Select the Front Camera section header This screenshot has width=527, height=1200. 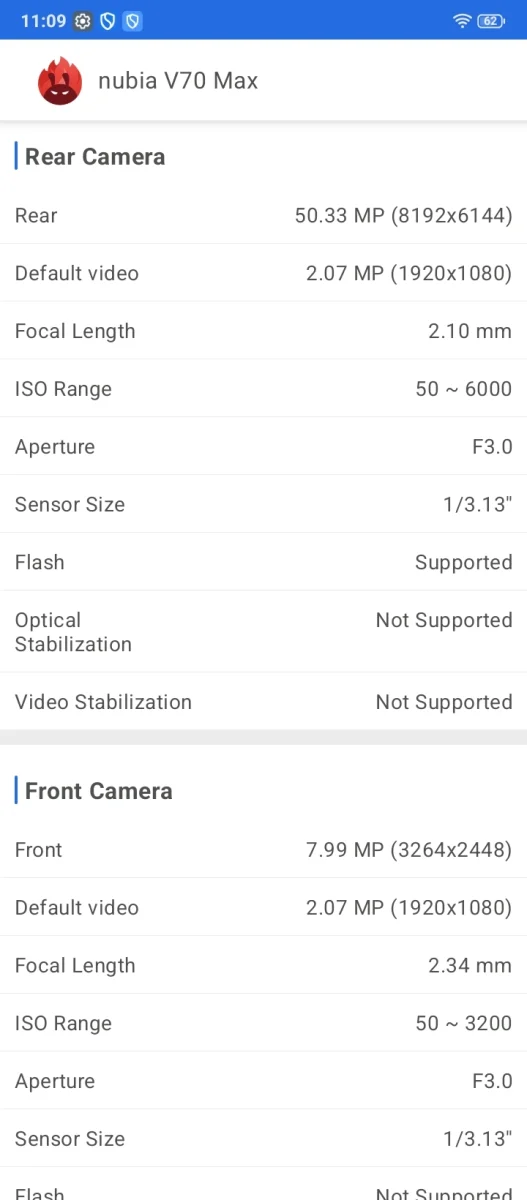coord(99,791)
